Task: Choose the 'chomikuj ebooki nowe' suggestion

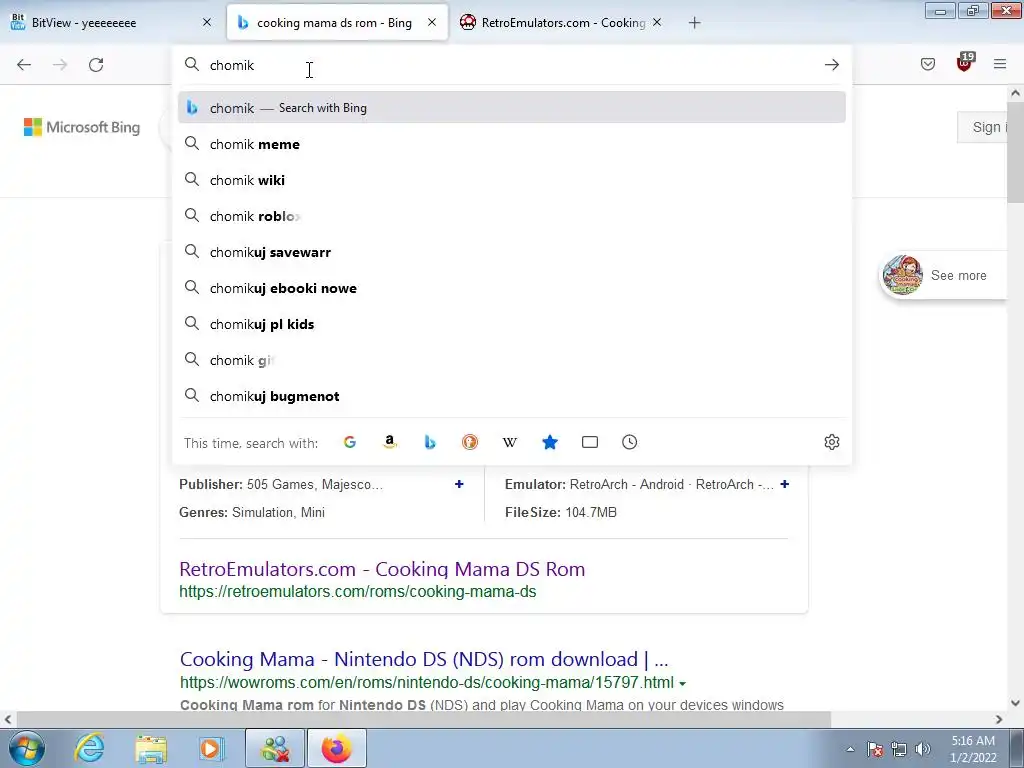Action: (511, 288)
